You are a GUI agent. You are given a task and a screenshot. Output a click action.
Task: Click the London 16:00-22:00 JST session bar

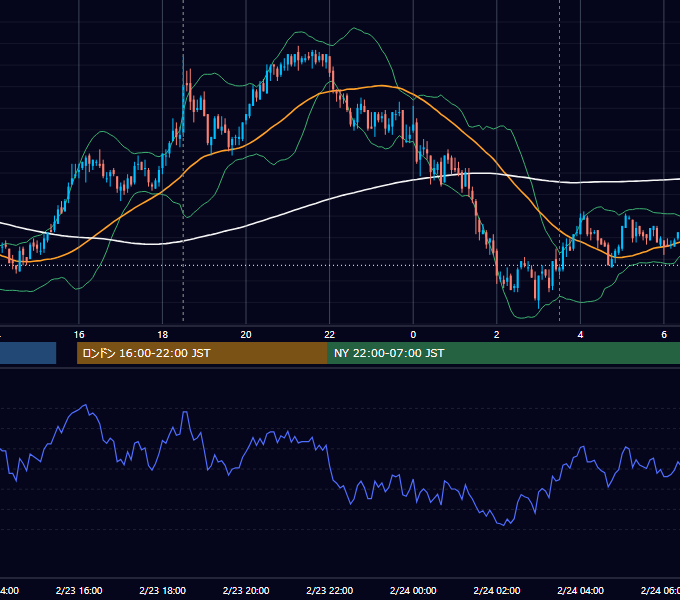(x=202, y=353)
